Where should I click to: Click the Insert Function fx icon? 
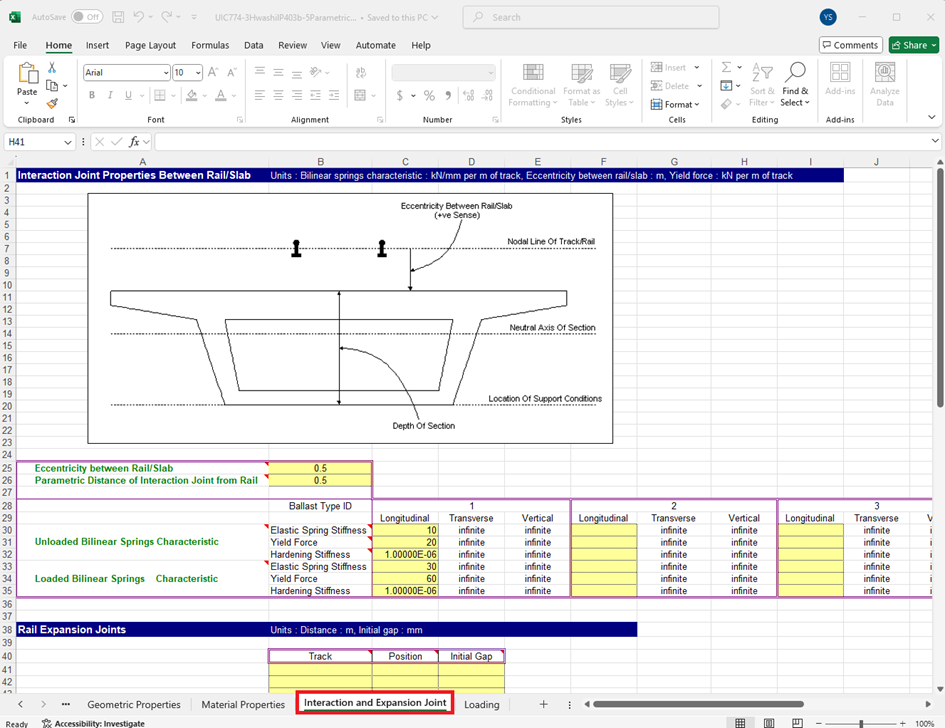pos(134,142)
